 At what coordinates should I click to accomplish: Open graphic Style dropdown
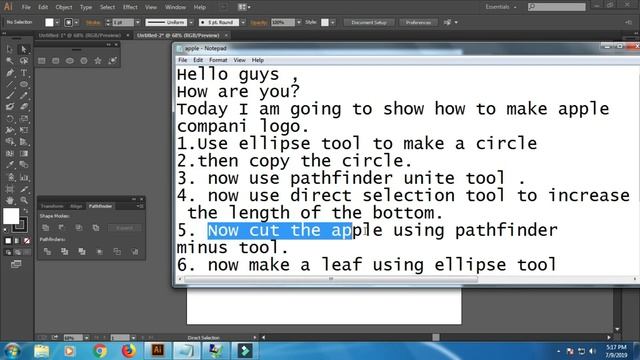tap(333, 22)
